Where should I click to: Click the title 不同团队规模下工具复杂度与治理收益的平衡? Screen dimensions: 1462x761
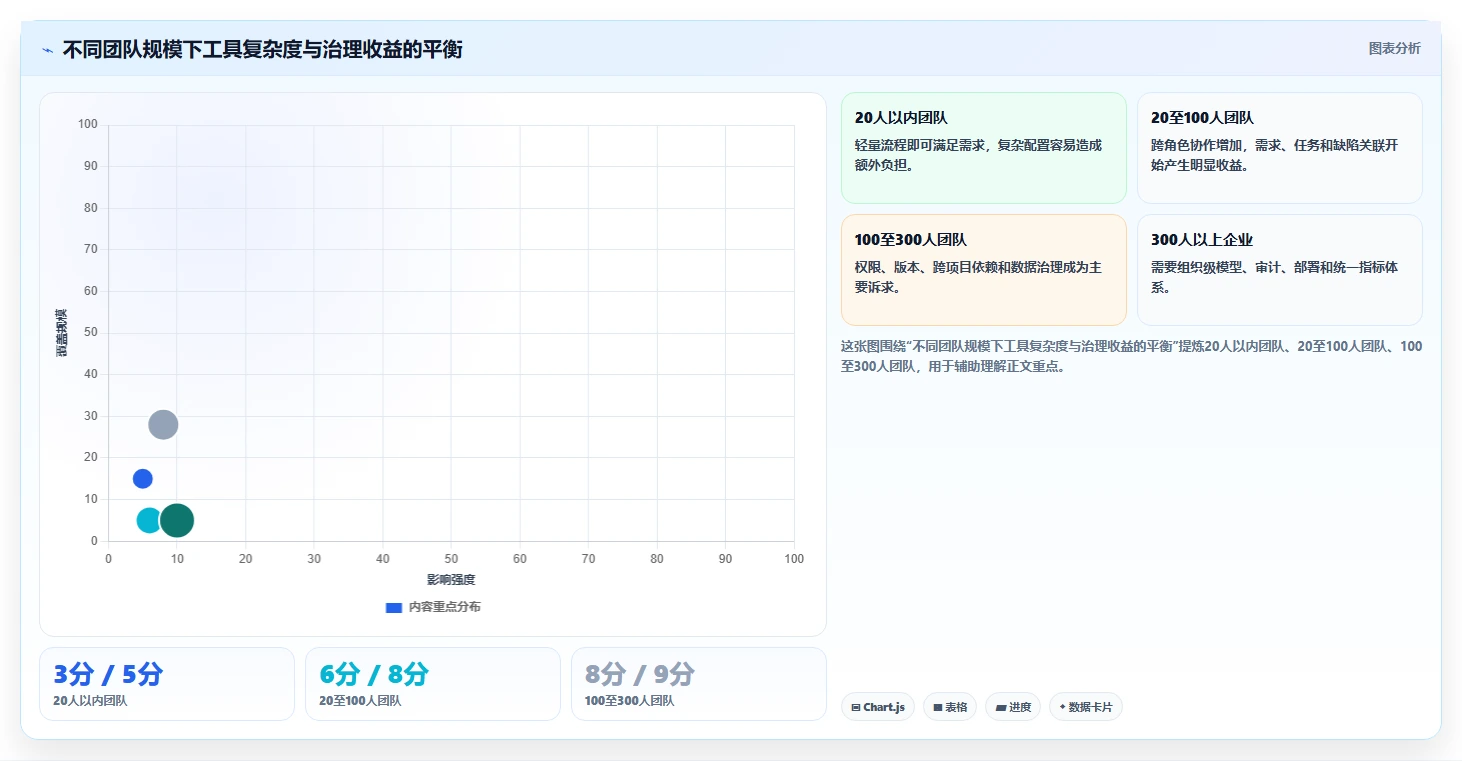[x=262, y=50]
